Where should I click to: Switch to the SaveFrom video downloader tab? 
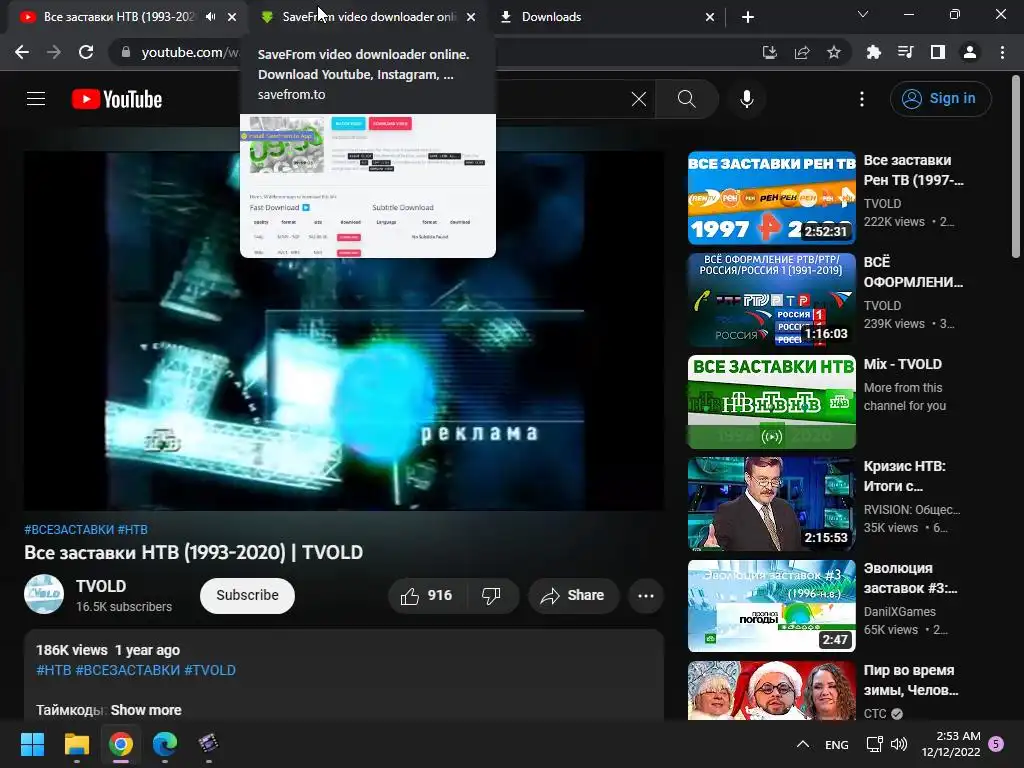tap(368, 17)
